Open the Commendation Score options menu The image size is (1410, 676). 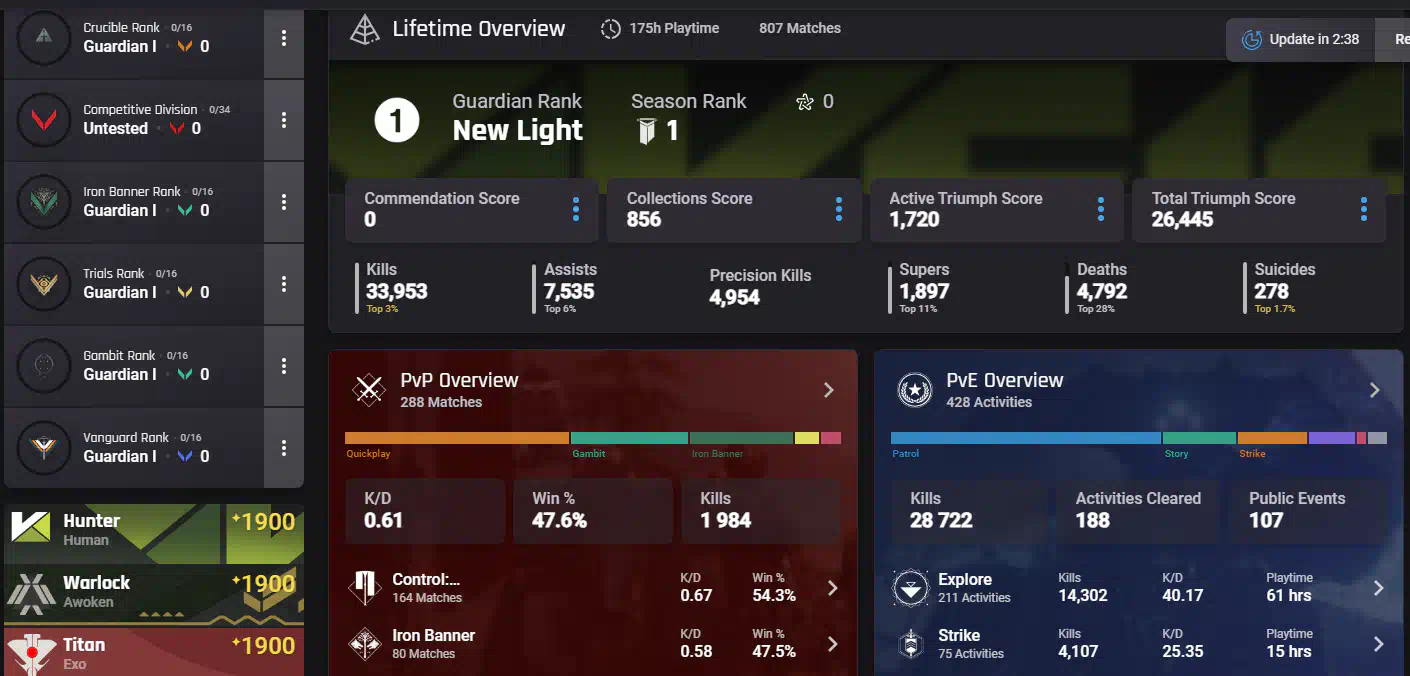(x=576, y=209)
